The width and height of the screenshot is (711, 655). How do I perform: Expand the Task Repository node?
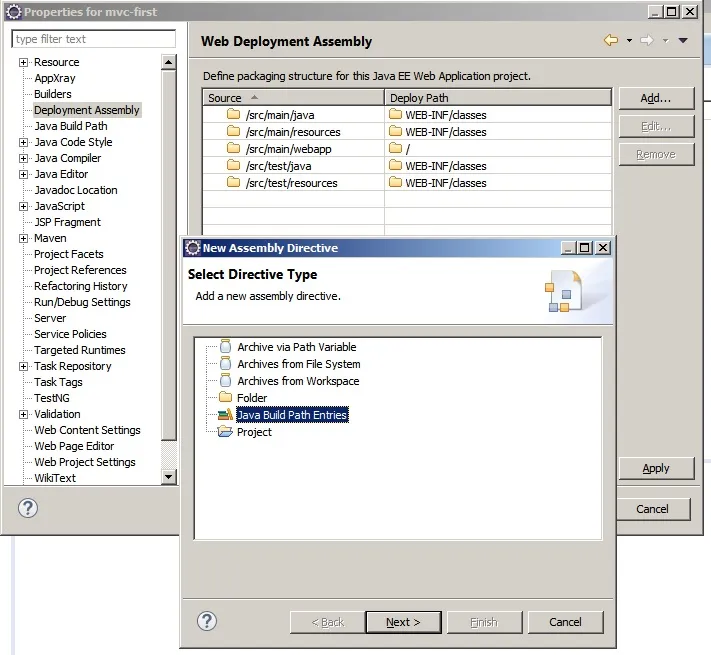tap(23, 366)
